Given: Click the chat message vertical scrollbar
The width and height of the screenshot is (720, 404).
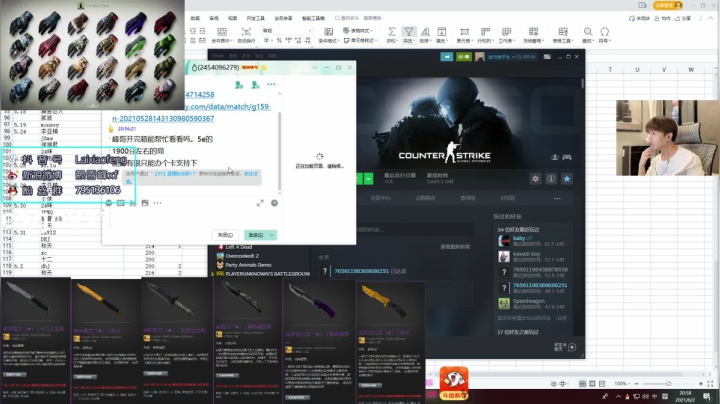Looking at the screenshot, I should [279, 152].
